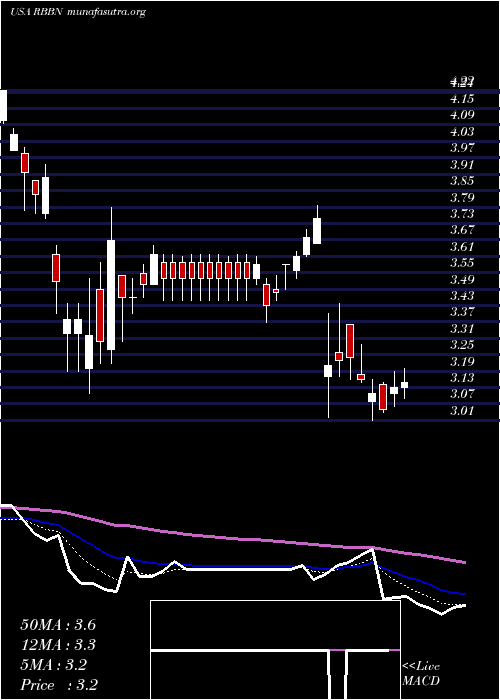Select the last white candlestick on the right

(x=404, y=384)
